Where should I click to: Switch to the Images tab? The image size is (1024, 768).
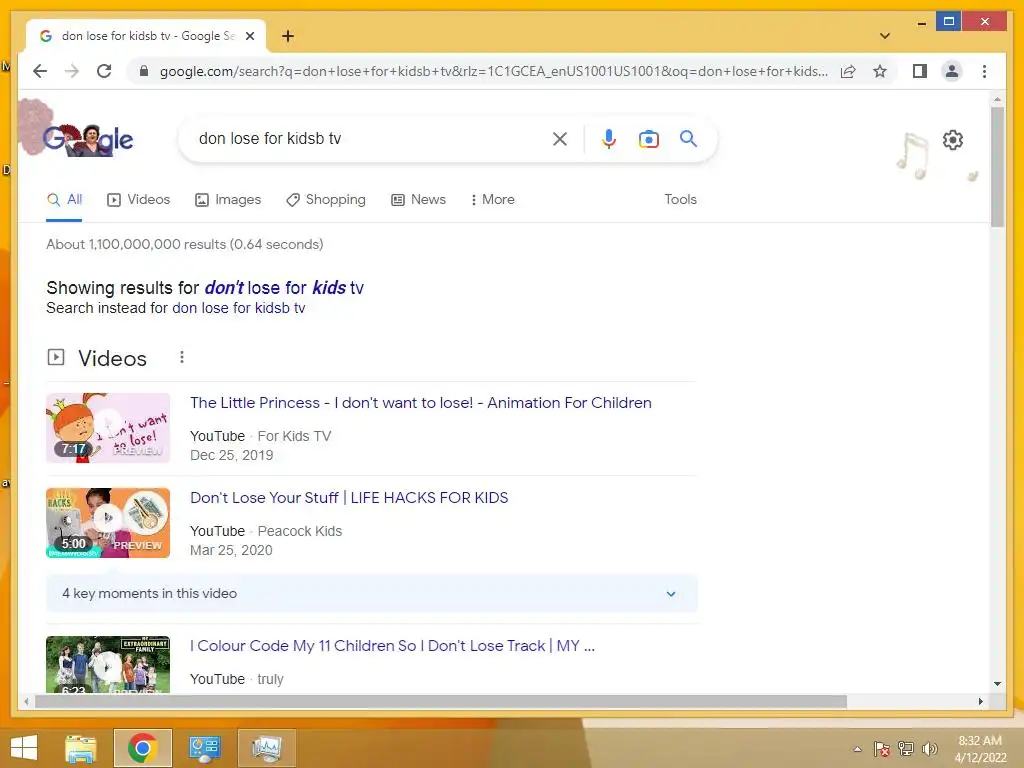pos(228,199)
